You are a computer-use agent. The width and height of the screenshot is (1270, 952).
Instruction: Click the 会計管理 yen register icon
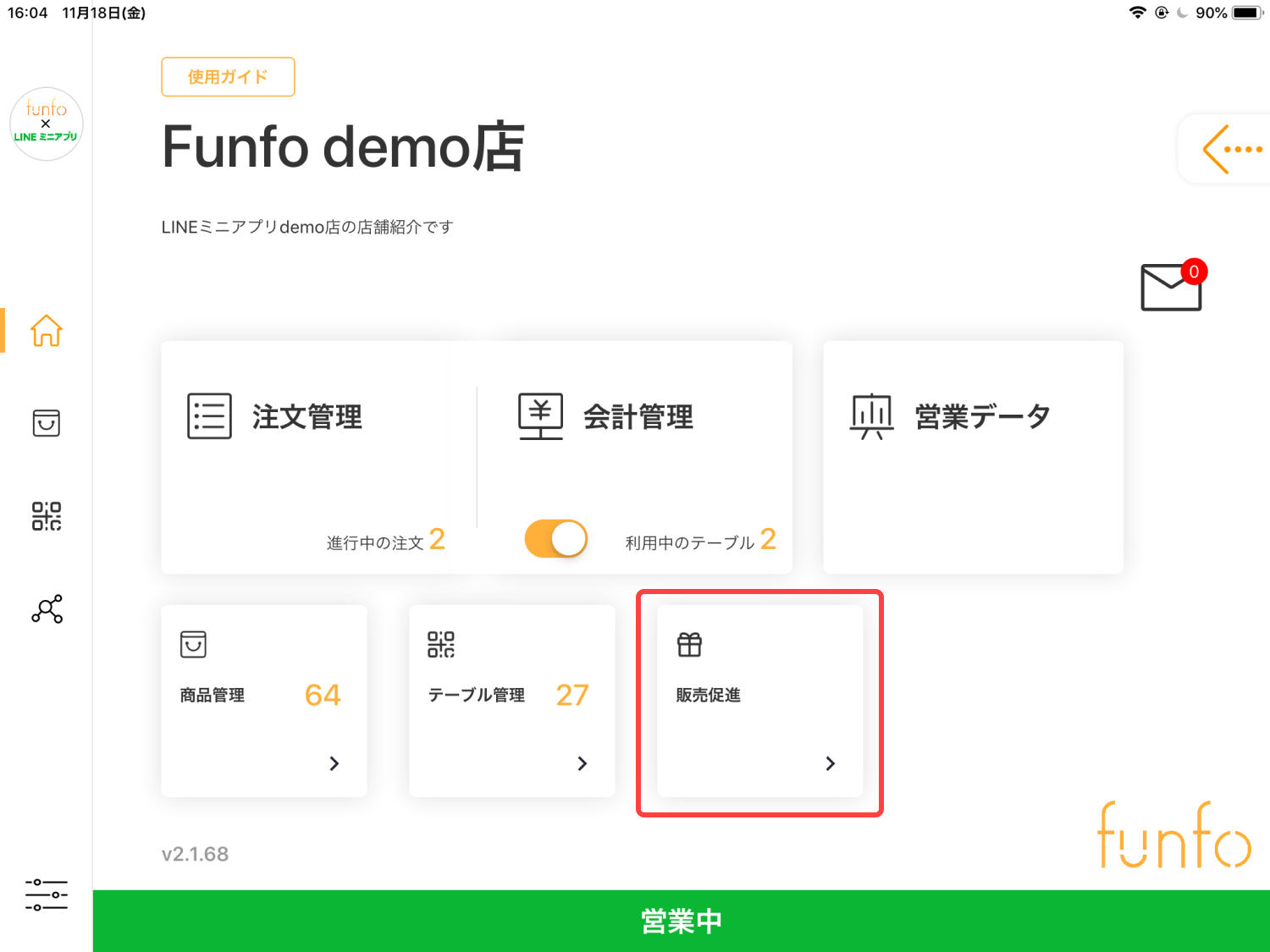tap(540, 416)
